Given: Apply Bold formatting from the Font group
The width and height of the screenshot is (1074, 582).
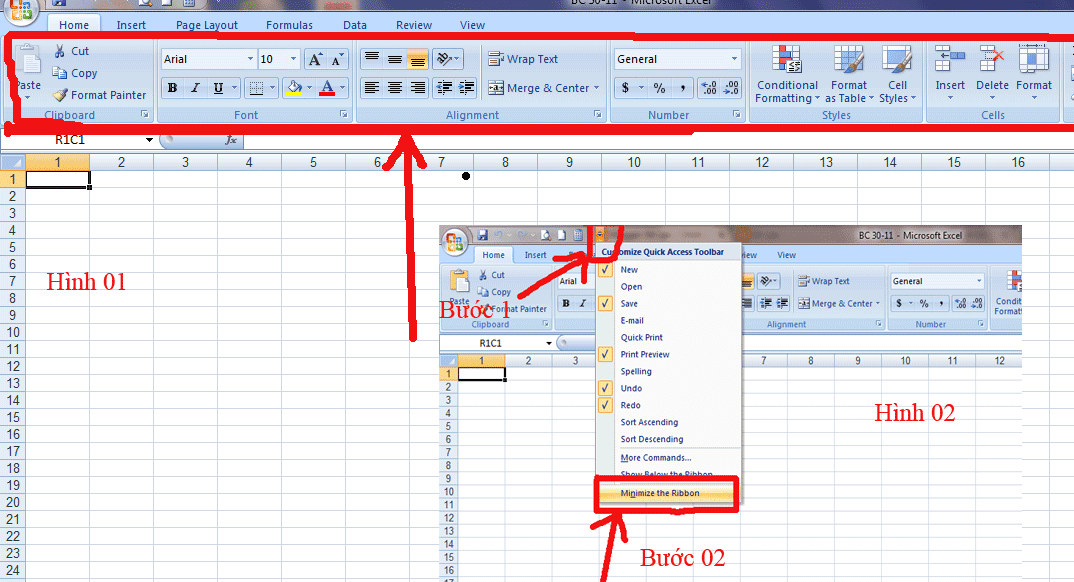Looking at the screenshot, I should point(174,88).
